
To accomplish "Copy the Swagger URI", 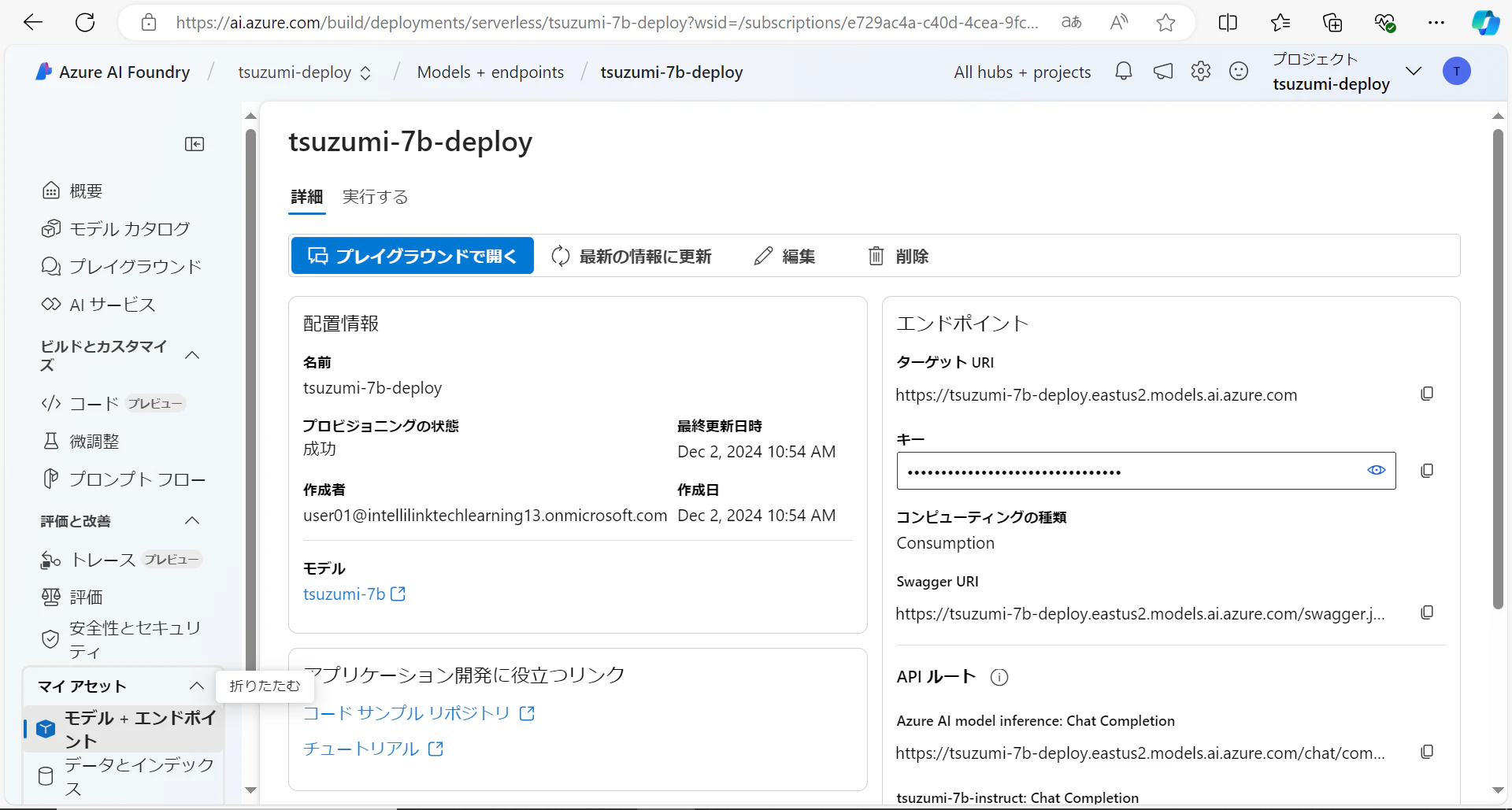I will (1427, 612).
